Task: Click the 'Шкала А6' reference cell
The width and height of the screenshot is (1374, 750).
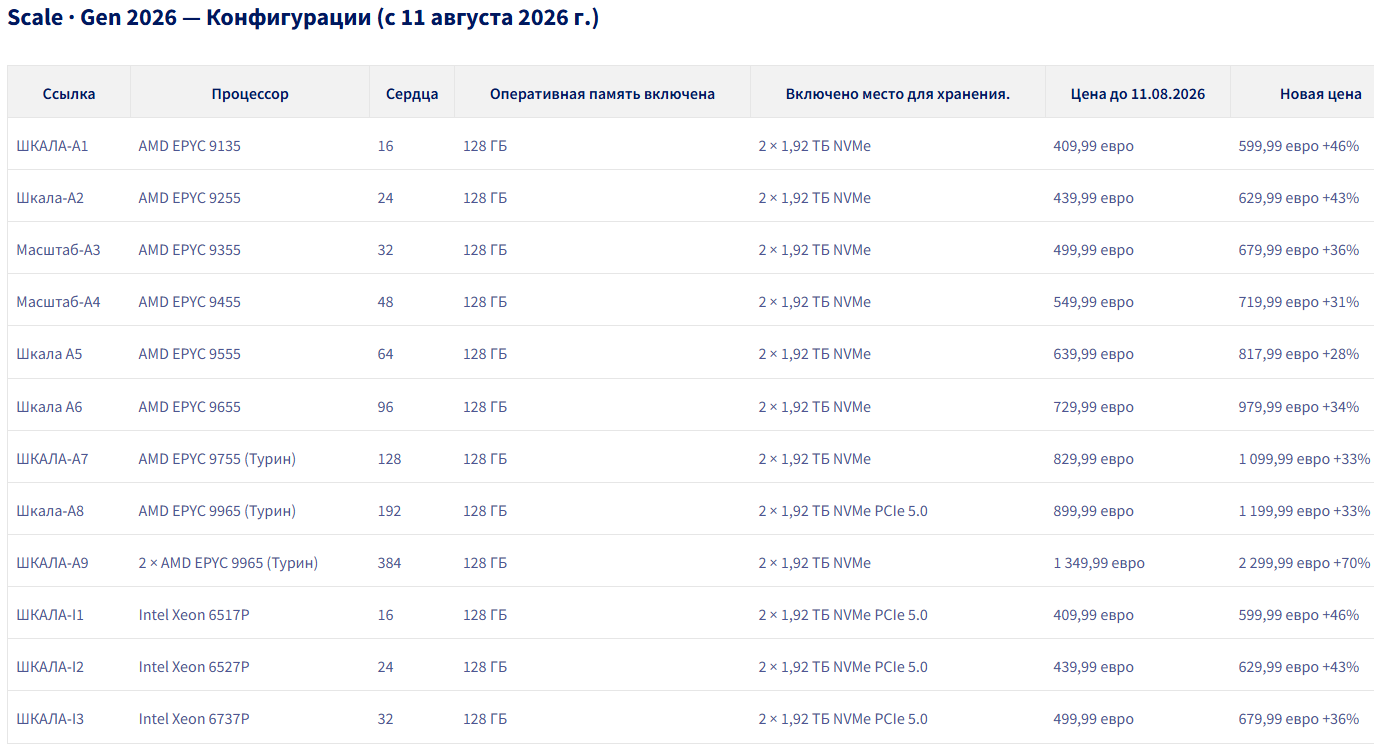Action: coord(49,407)
